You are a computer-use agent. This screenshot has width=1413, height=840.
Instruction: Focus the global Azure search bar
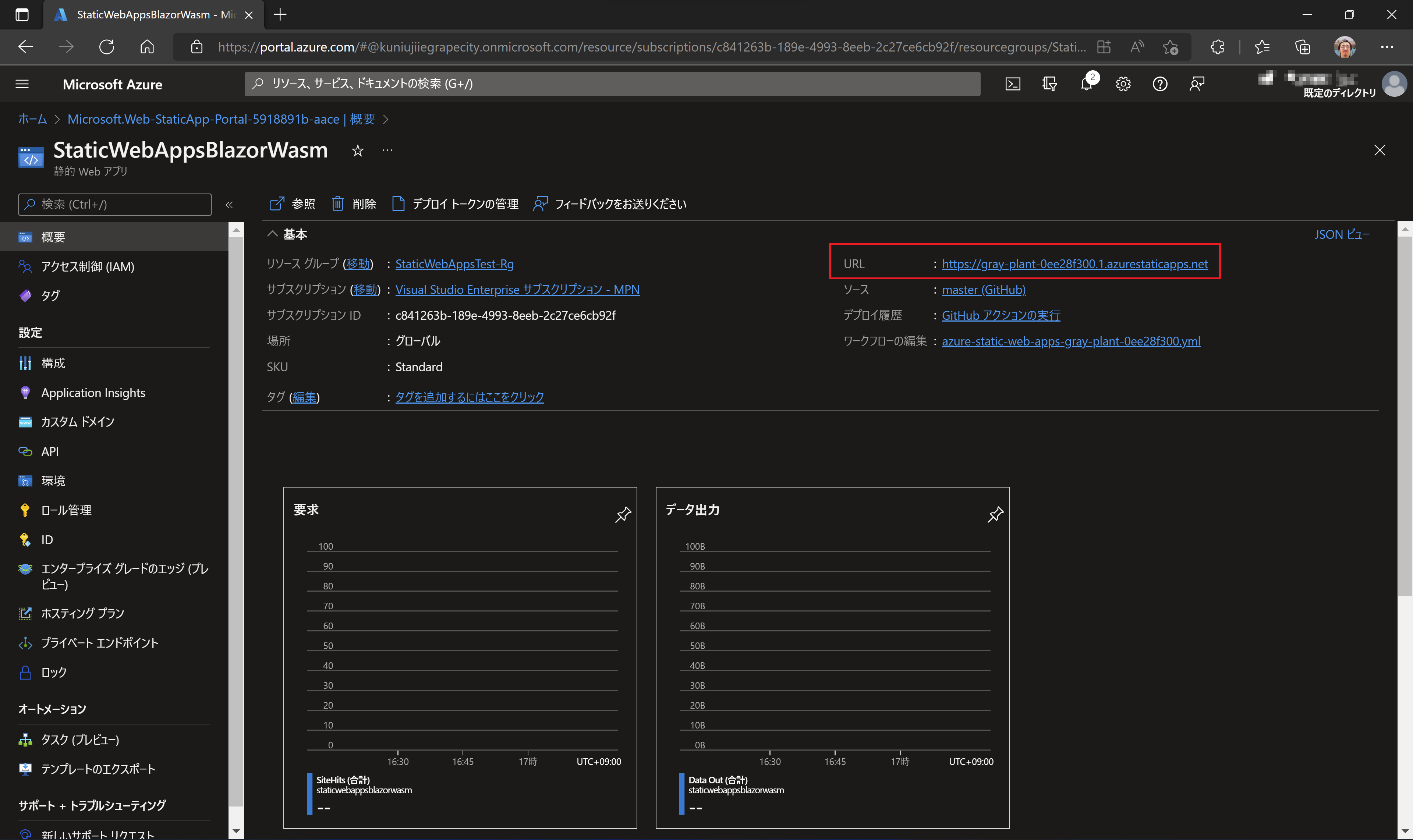[612, 84]
